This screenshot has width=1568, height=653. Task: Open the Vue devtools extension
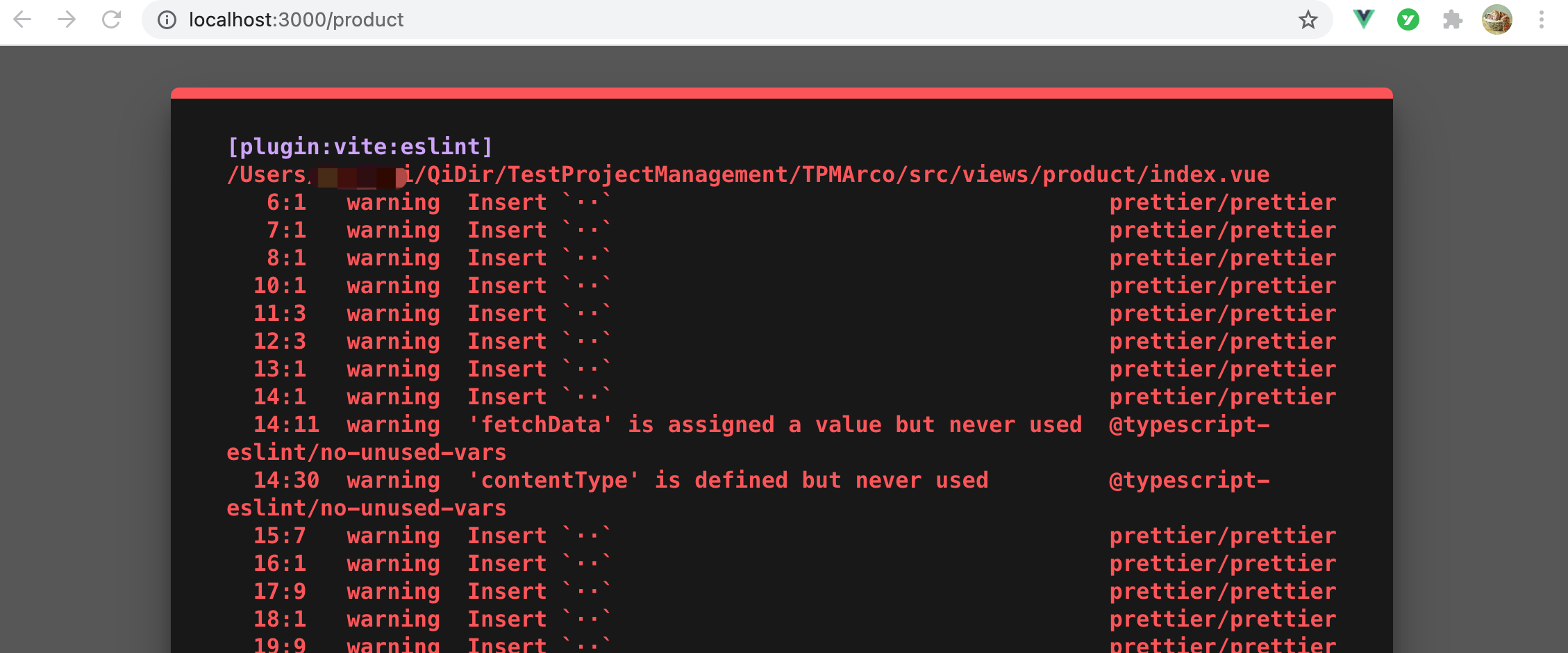pos(1364,19)
